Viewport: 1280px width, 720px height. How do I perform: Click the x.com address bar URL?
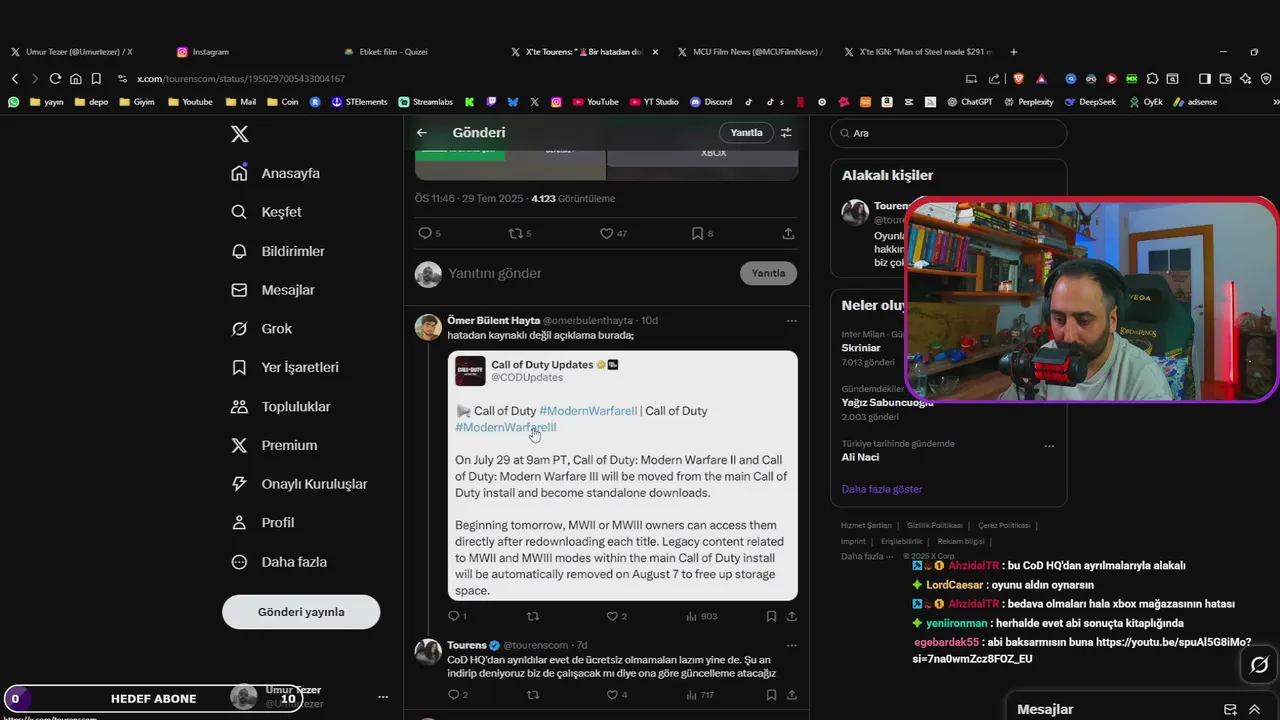240,78
